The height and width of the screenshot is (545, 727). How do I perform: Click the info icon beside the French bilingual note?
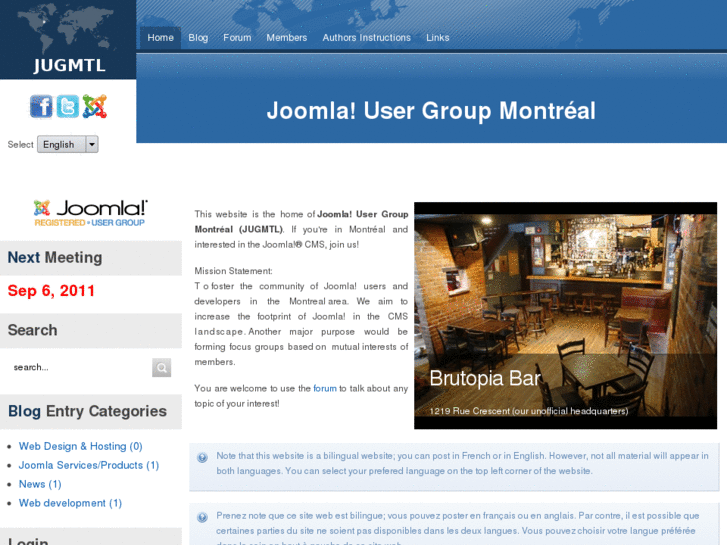tap(202, 518)
